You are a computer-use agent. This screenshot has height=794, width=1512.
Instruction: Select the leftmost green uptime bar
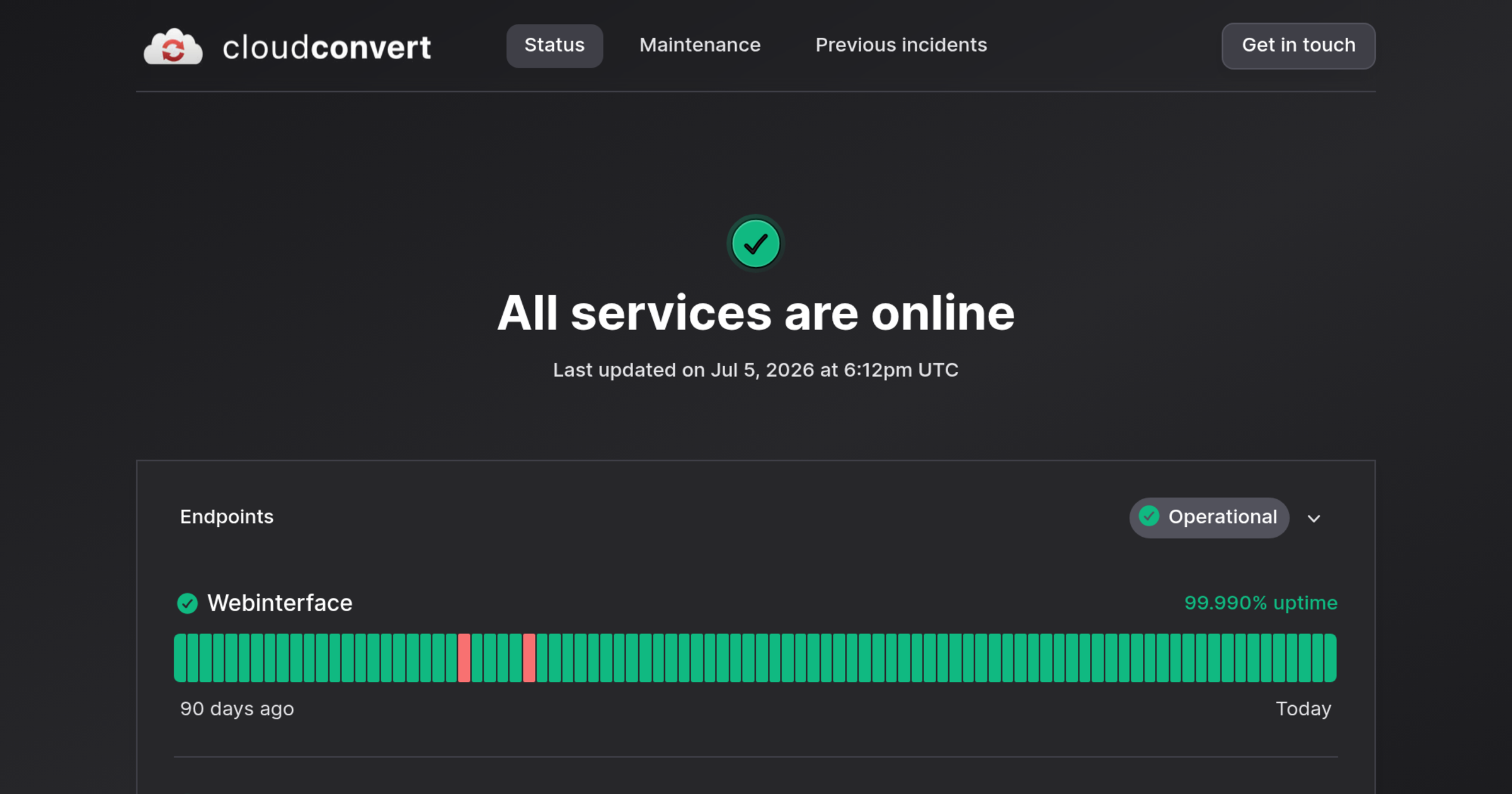coord(180,657)
